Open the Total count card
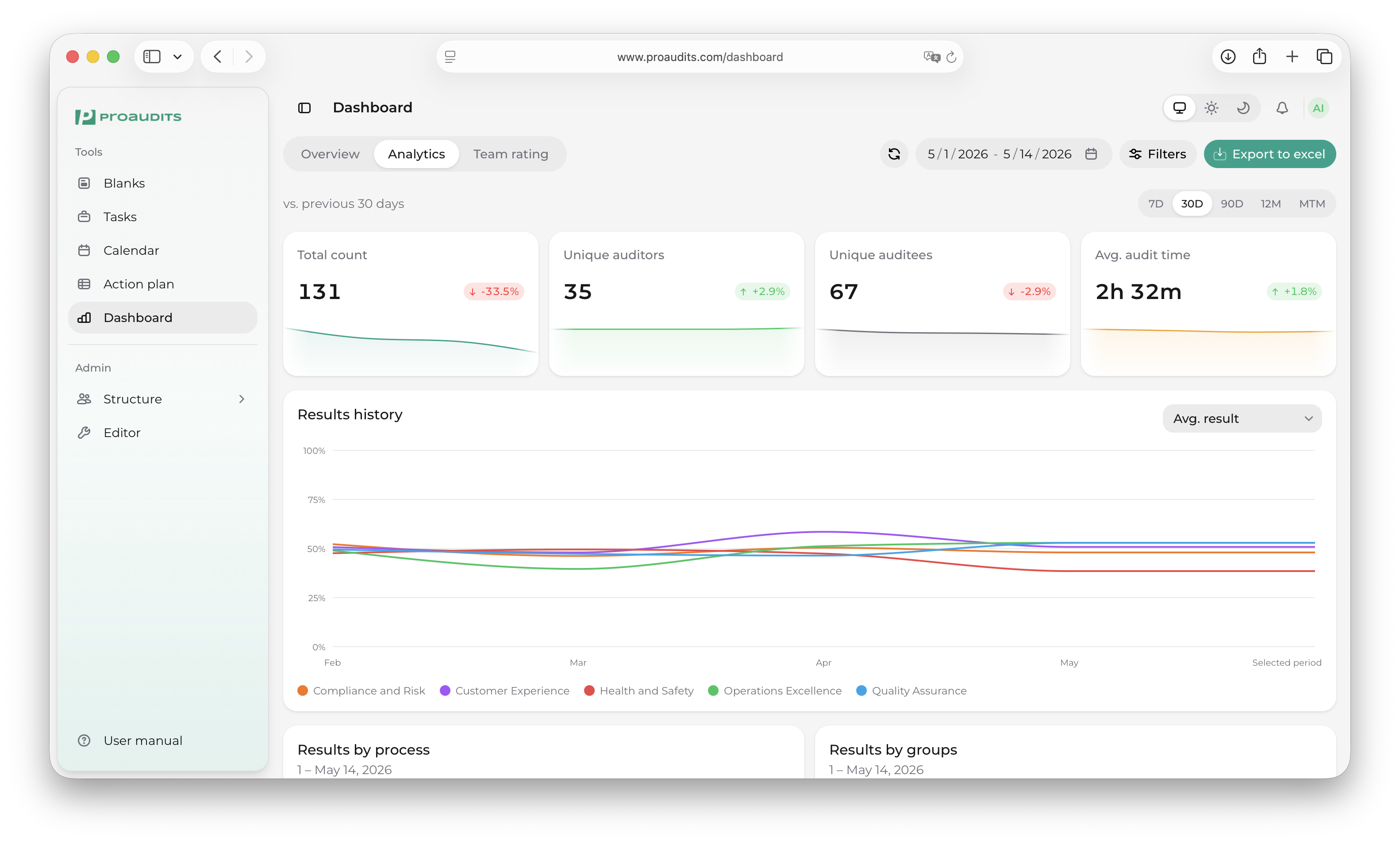1400x844 pixels. pyautogui.click(x=410, y=304)
